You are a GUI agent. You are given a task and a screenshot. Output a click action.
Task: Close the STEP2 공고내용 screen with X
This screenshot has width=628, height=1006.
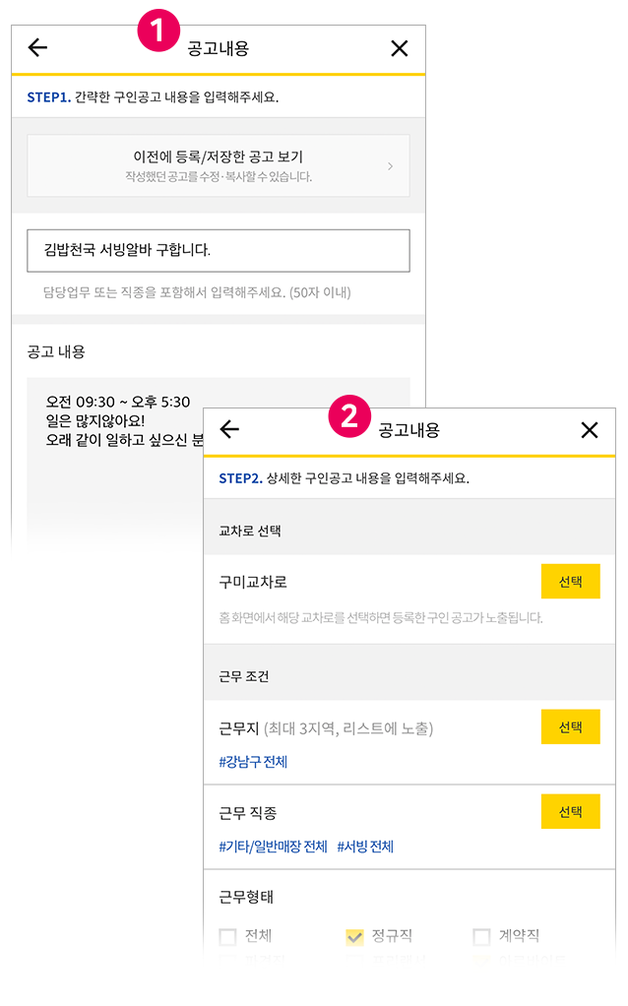pos(589,430)
